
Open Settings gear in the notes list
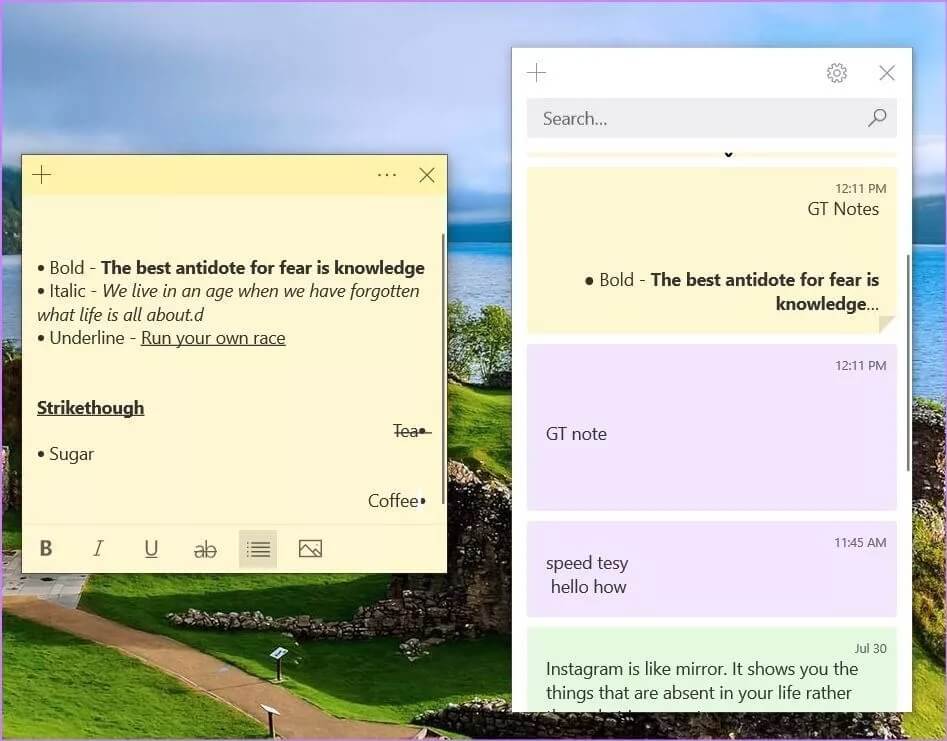coord(837,73)
